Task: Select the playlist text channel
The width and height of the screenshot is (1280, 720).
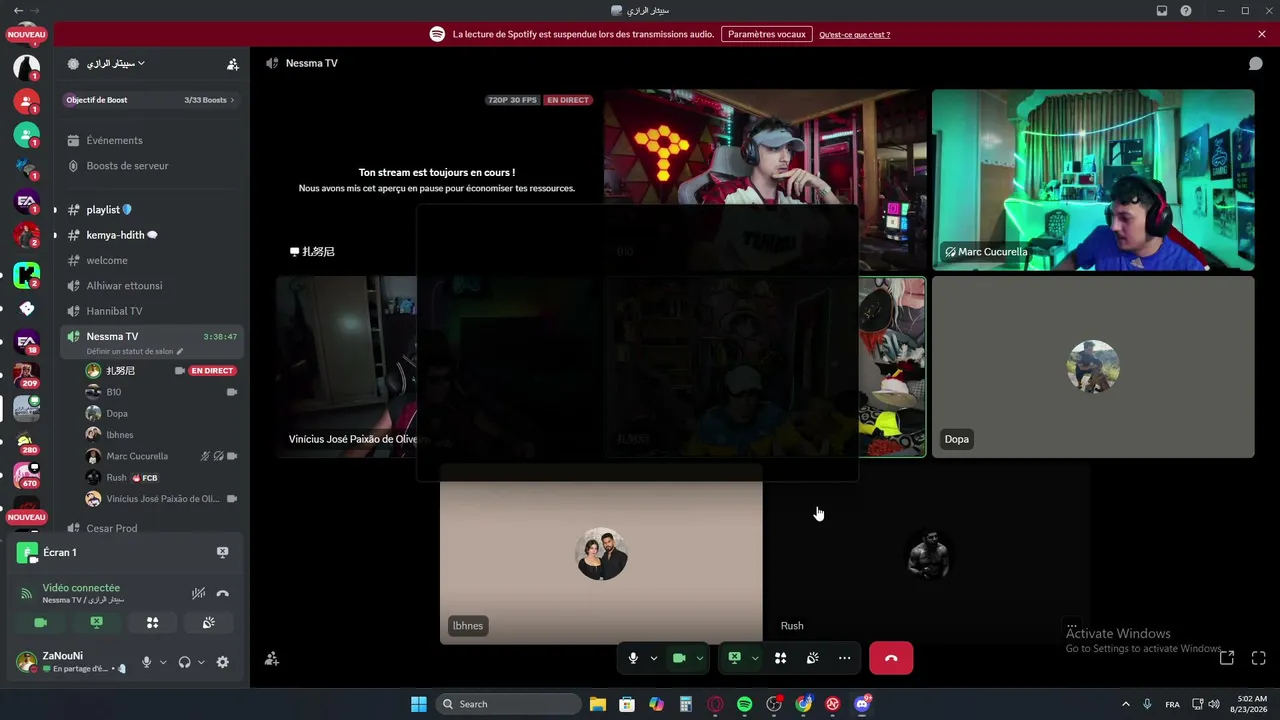Action: [152, 210]
